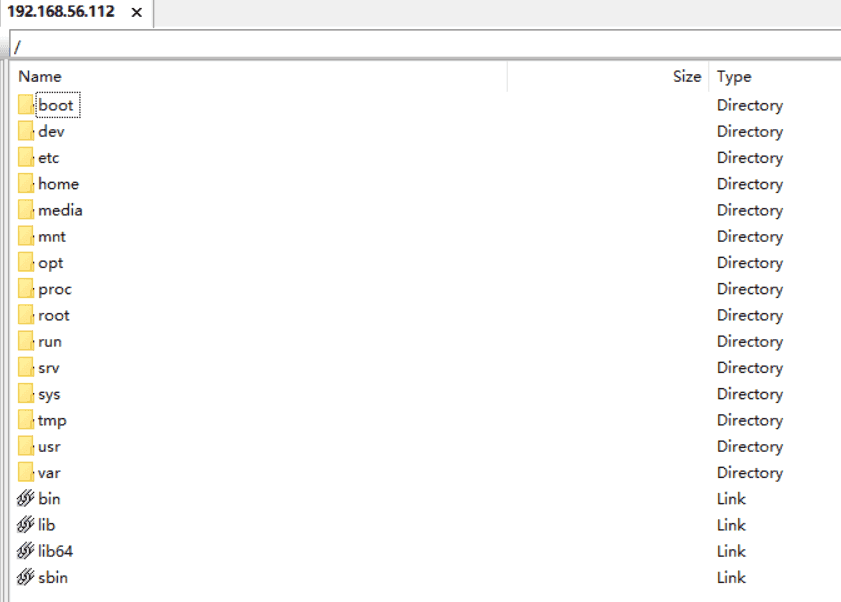Image resolution: width=841 pixels, height=602 pixels.
Task: Select the mnt directory name
Action: point(52,237)
